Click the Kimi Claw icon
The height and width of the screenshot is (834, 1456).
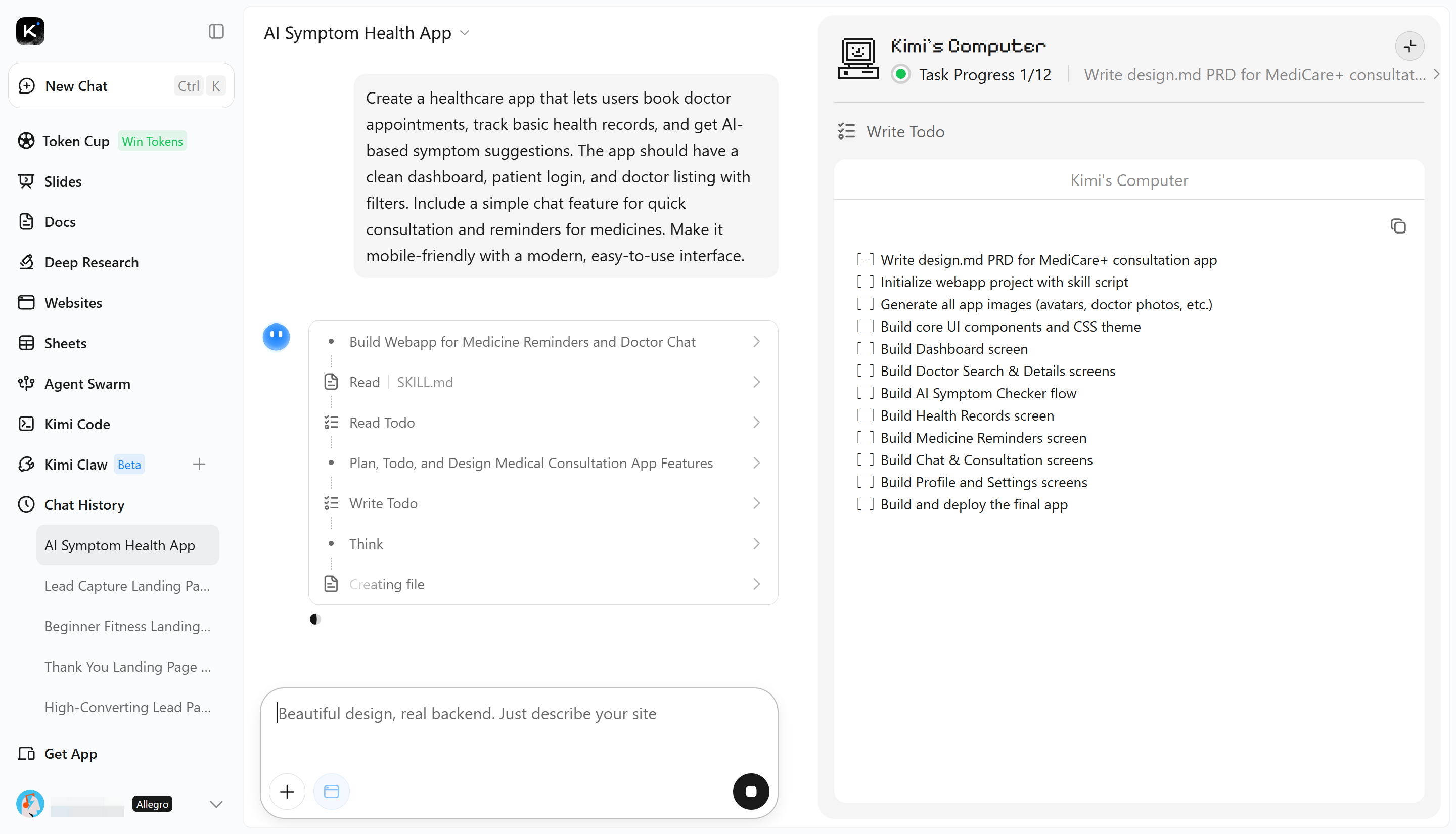26,464
